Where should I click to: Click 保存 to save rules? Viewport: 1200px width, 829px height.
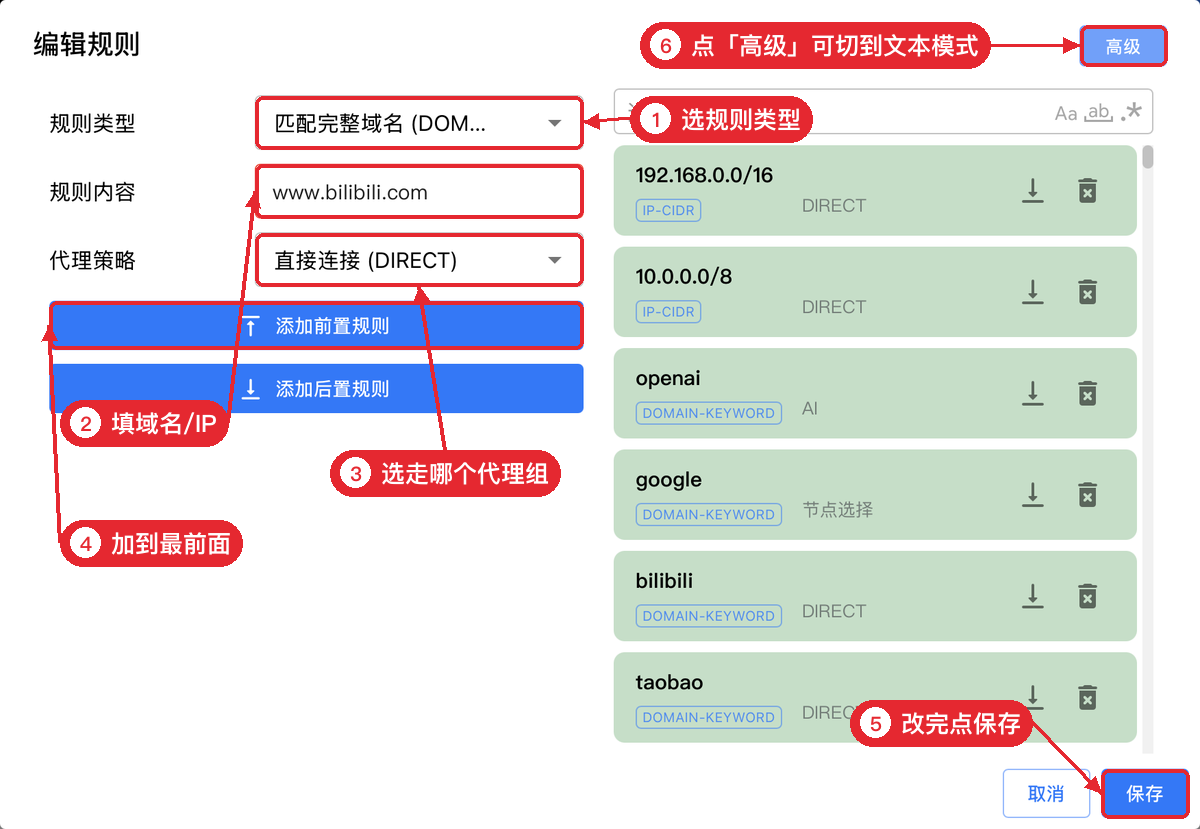(x=1145, y=794)
